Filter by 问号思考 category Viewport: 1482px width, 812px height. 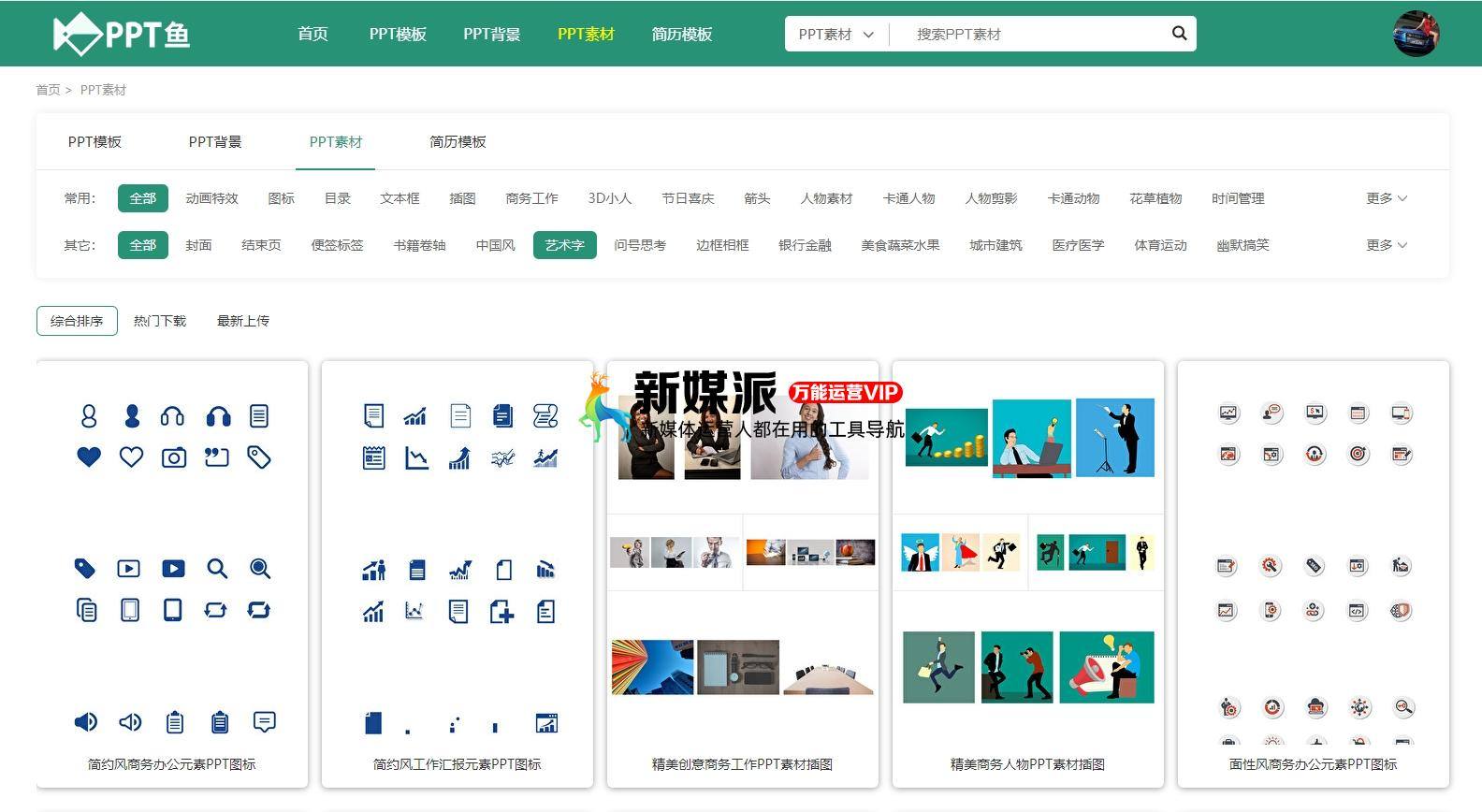tap(640, 245)
